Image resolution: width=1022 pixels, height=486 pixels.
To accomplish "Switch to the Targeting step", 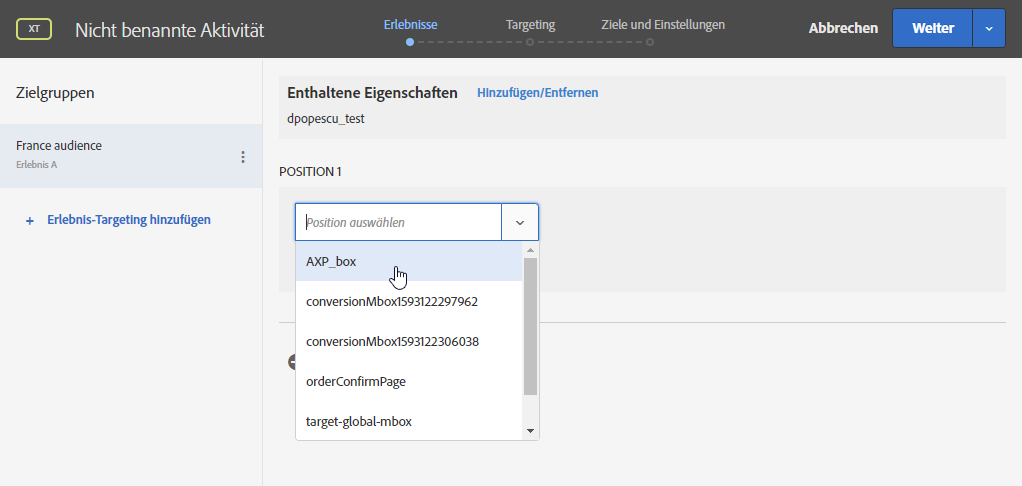I will 530,25.
